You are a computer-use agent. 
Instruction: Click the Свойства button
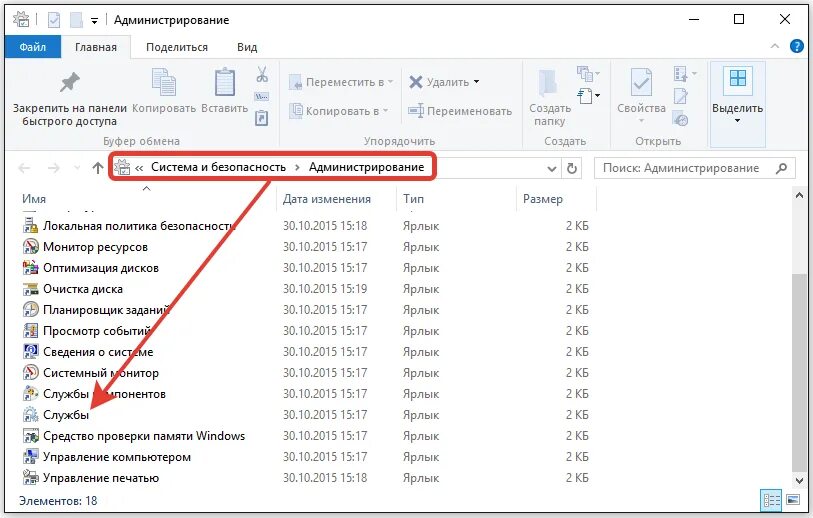[x=641, y=96]
